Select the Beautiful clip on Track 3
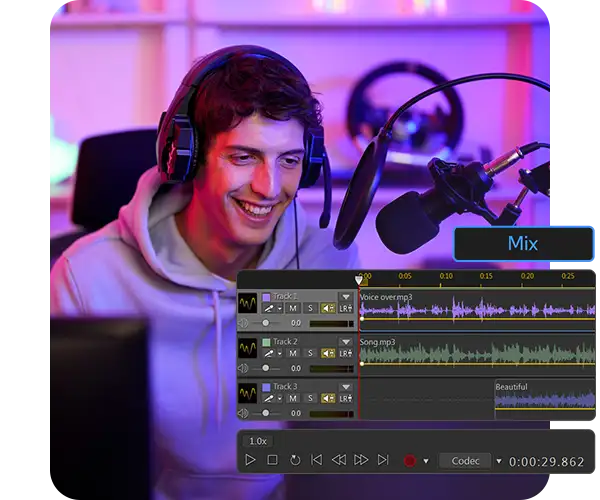The image size is (600, 500). (545, 399)
